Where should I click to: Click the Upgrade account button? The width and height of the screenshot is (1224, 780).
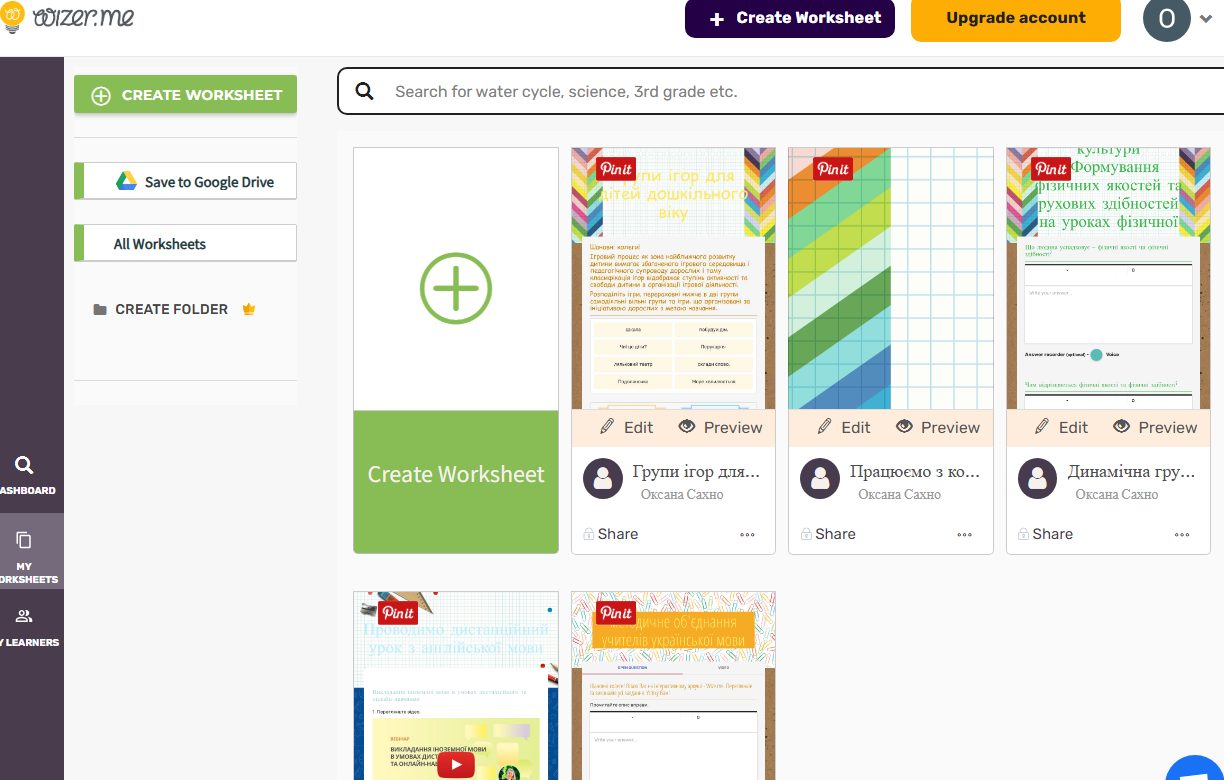coord(1016,19)
